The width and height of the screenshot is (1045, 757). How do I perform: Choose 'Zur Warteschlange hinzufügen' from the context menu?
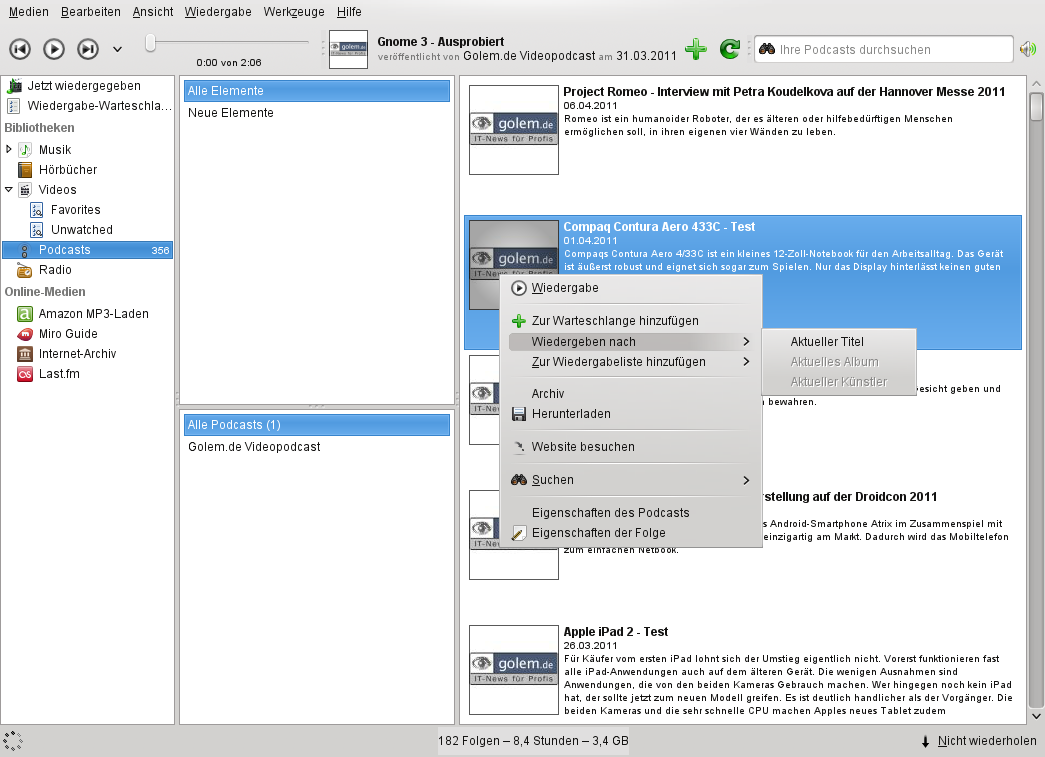click(x=630, y=321)
